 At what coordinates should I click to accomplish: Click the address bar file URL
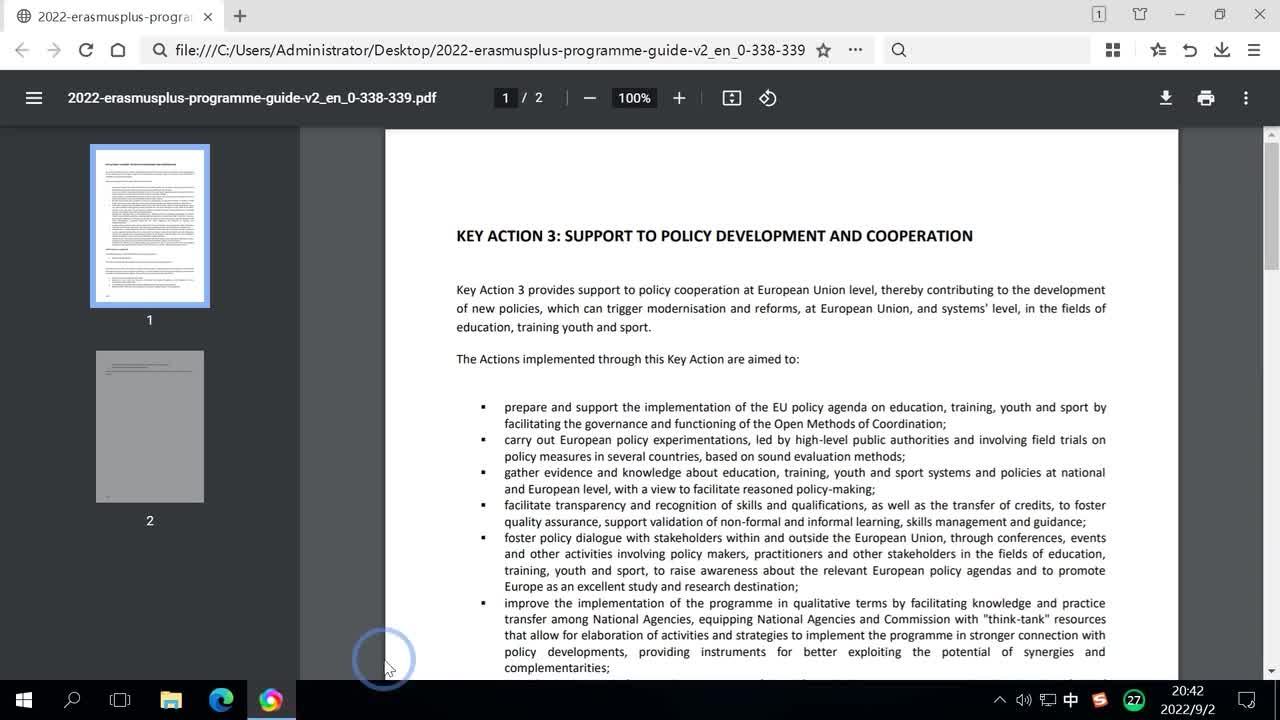click(490, 50)
